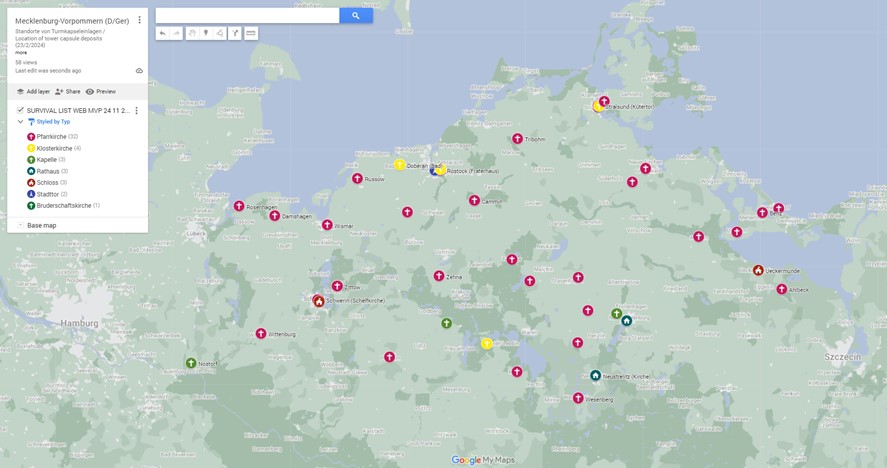Image resolution: width=887 pixels, height=468 pixels.
Task: Click the Schwerin Schelfkirche castle marker
Action: click(319, 300)
